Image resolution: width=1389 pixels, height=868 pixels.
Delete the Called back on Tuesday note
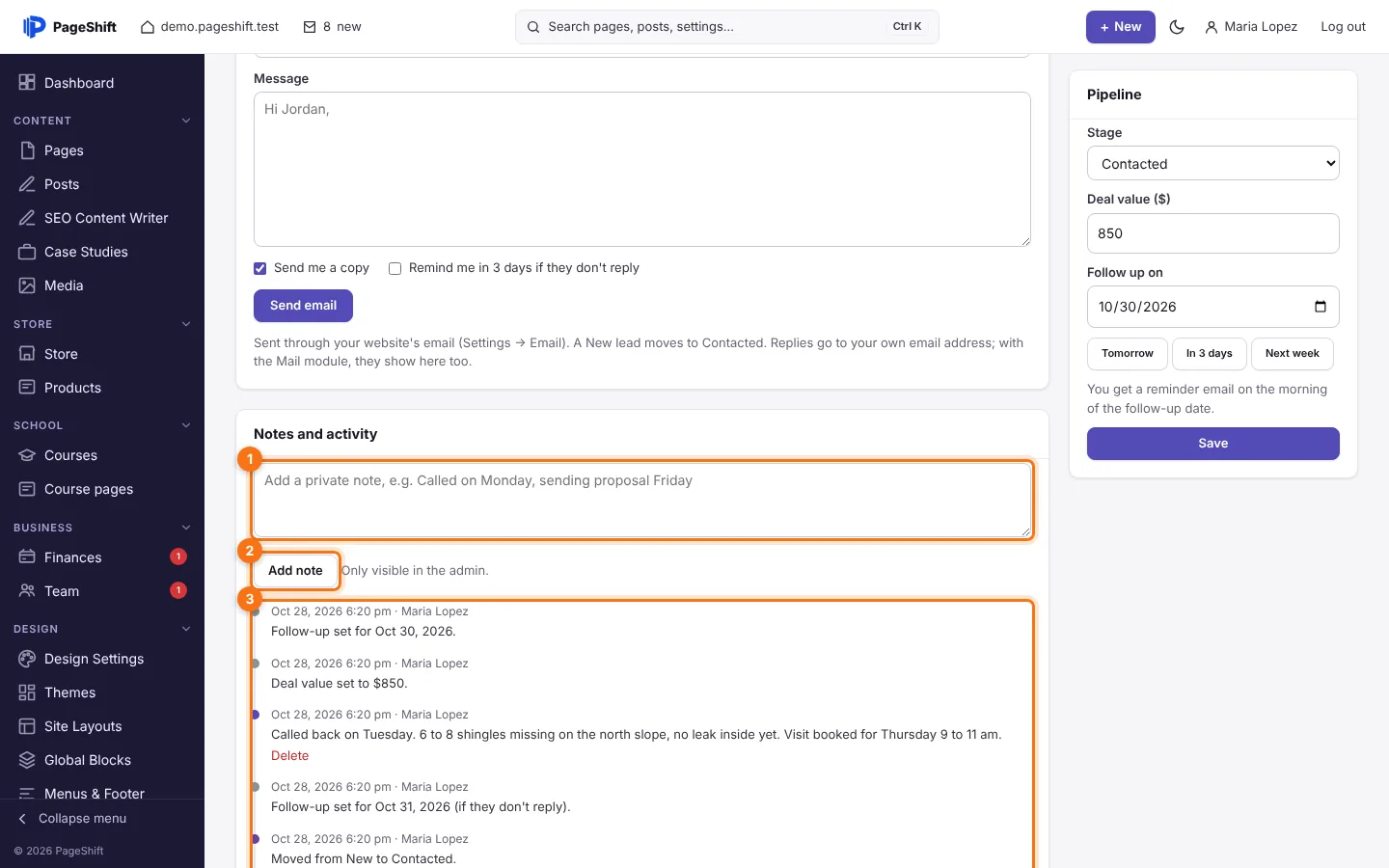click(289, 756)
